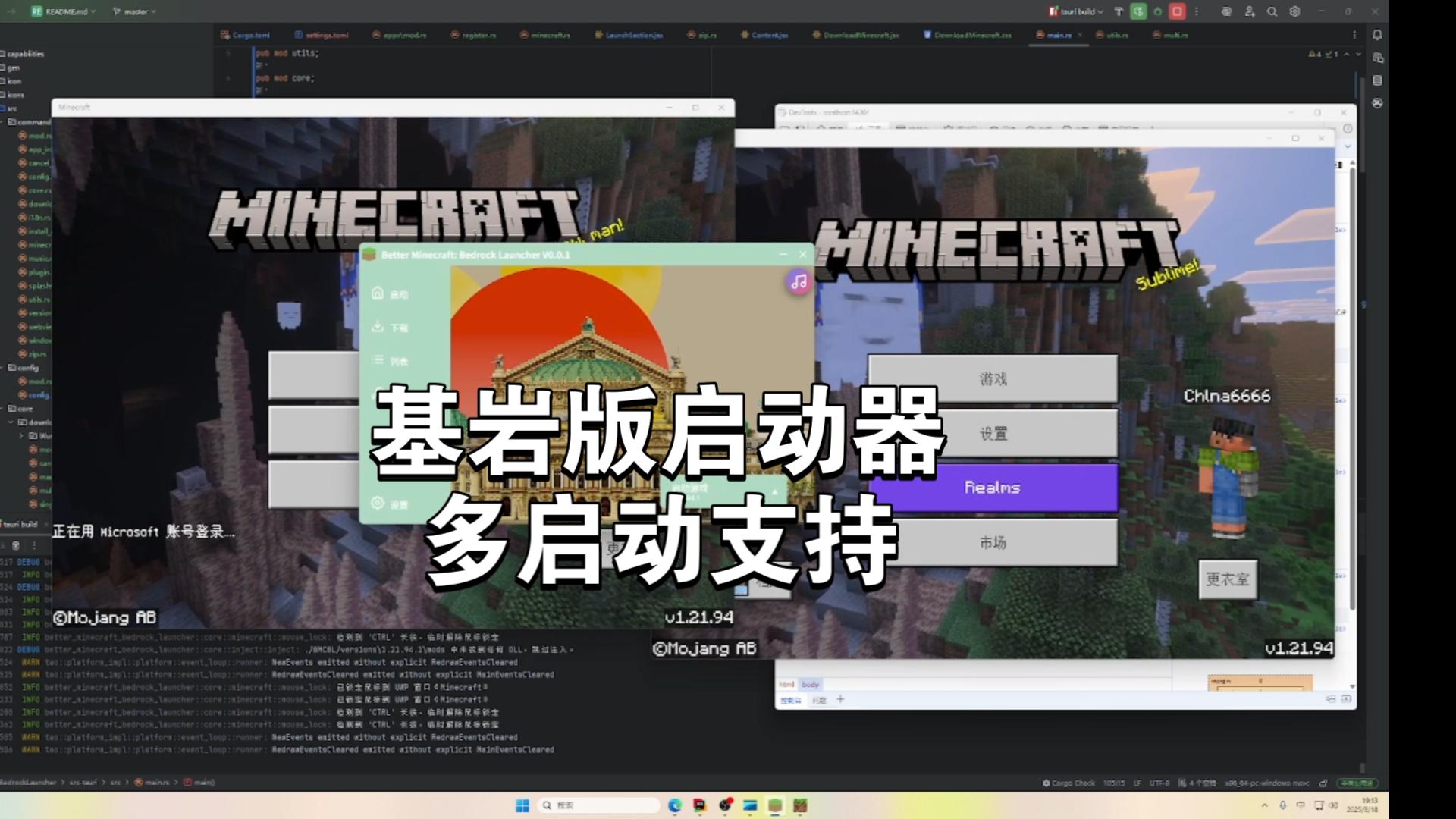Click 游戏 play button in right Minecraft window

pyautogui.click(x=993, y=378)
